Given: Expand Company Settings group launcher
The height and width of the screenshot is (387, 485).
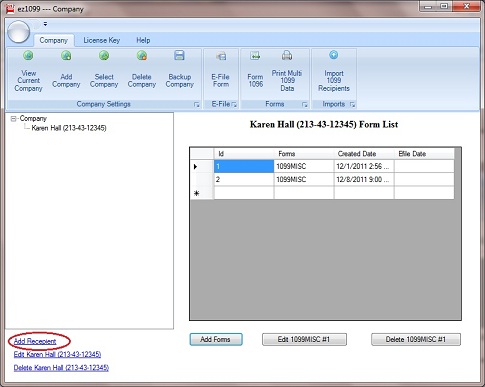Looking at the screenshot, I should 196,105.
